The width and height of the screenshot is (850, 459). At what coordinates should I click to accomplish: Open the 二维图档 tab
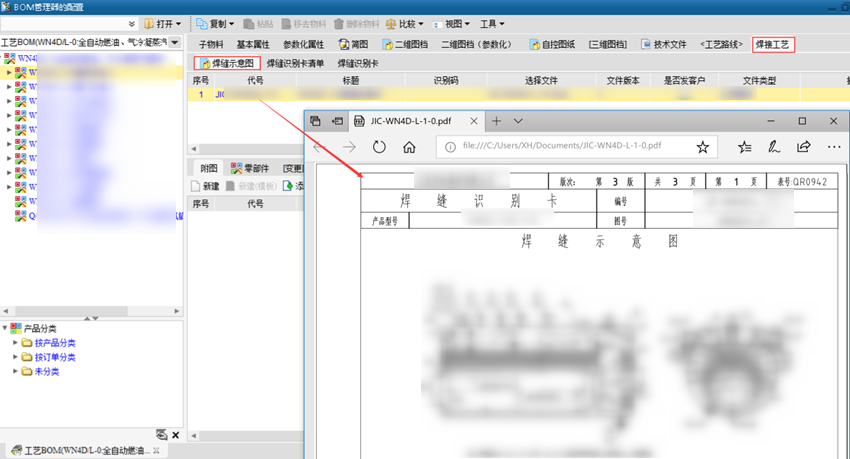tap(405, 44)
